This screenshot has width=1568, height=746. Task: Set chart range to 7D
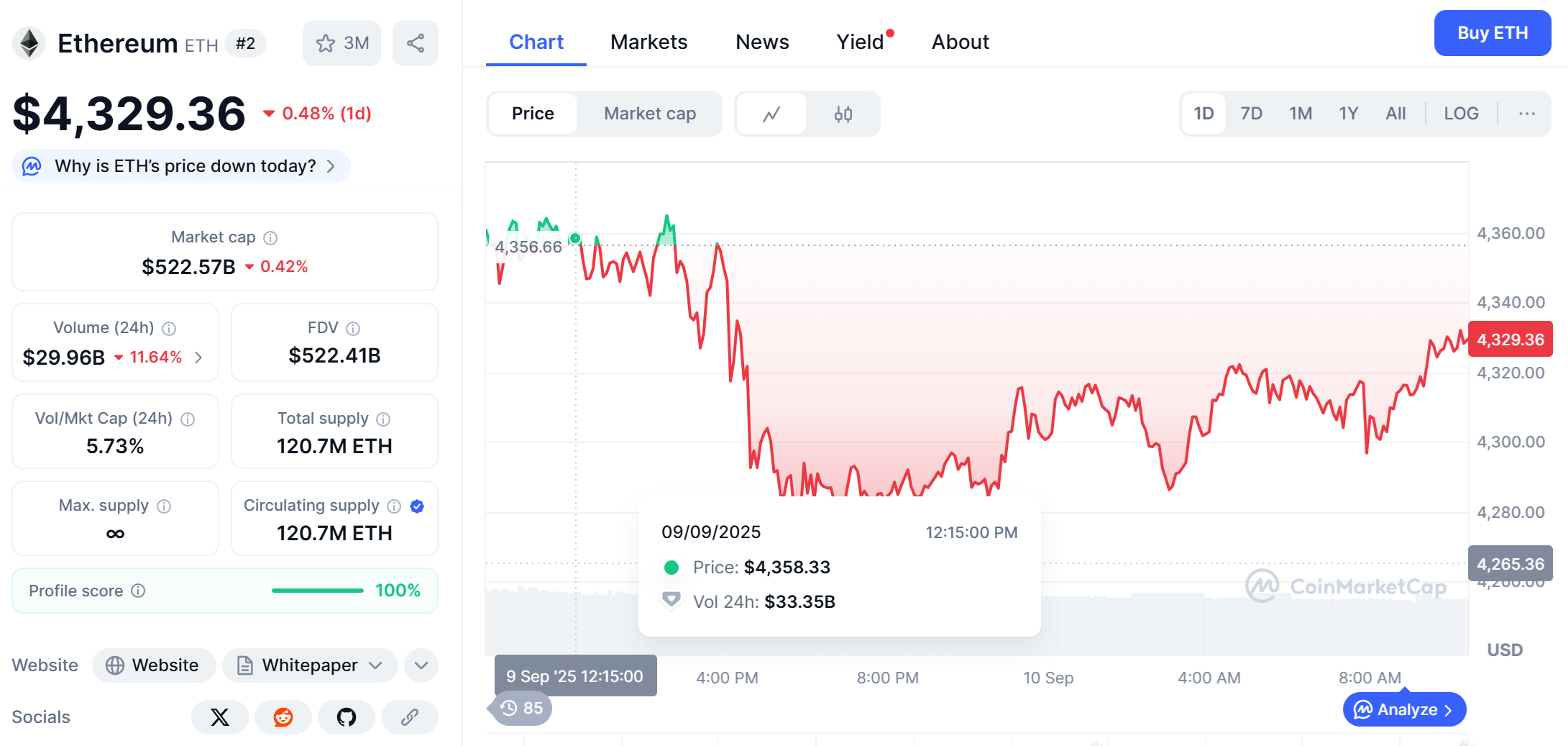(x=1252, y=114)
